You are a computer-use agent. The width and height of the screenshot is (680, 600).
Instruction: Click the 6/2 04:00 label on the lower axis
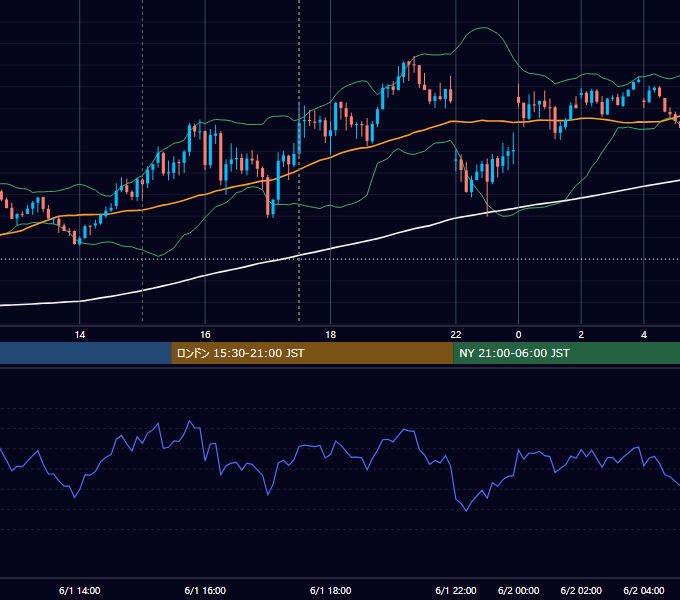[x=644, y=590]
